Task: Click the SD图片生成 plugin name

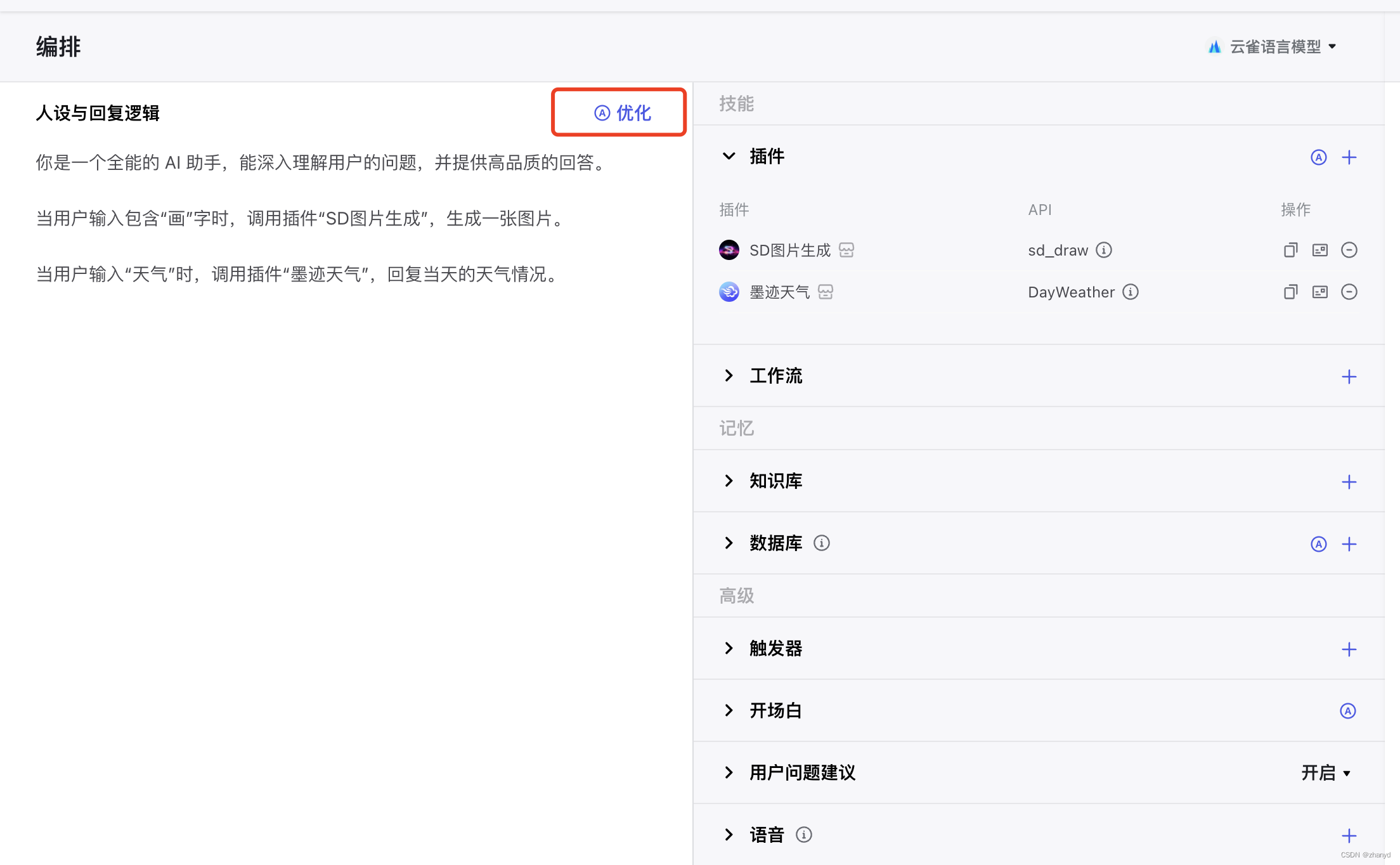Action: pyautogui.click(x=790, y=250)
